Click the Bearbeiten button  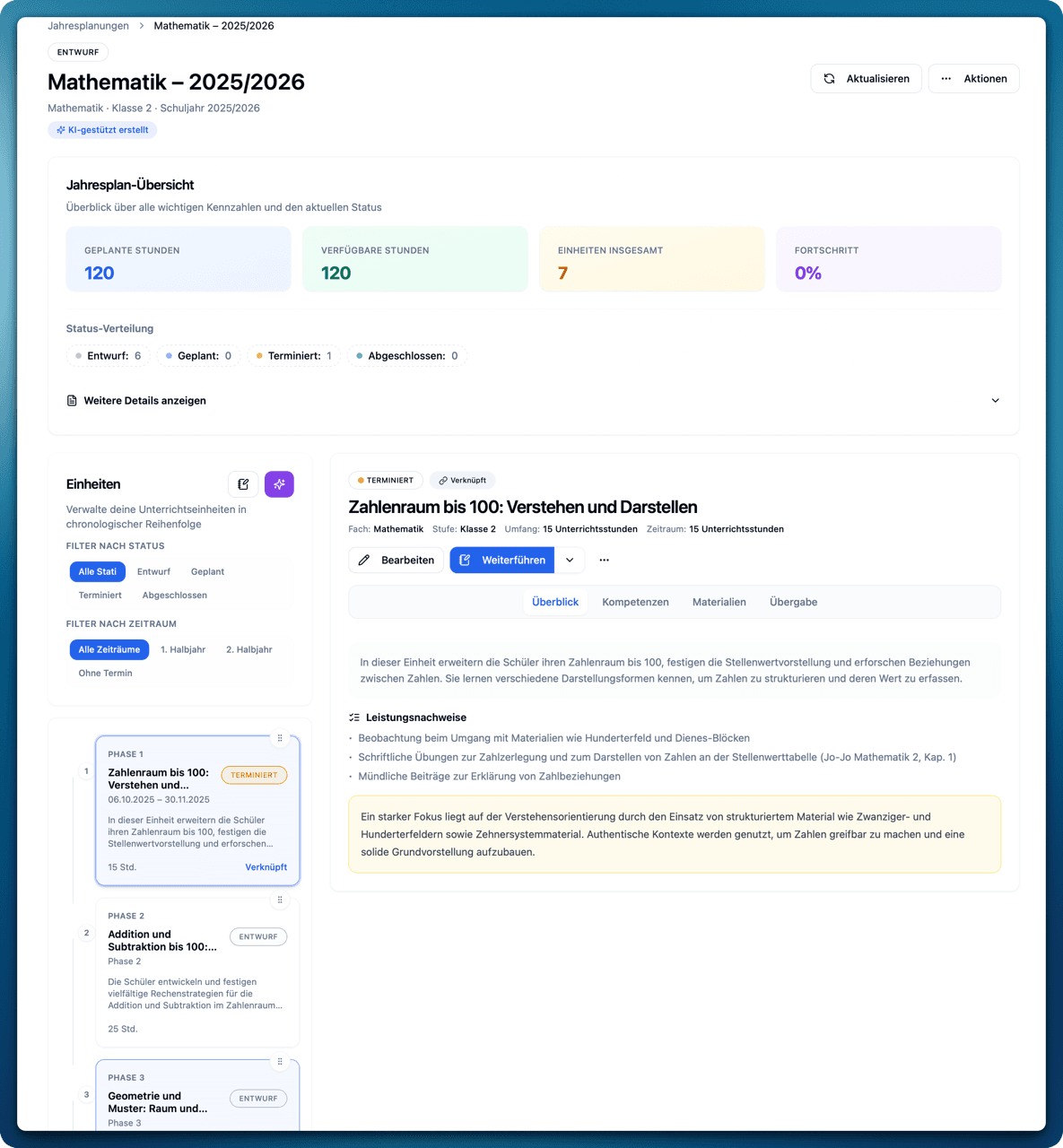(395, 560)
